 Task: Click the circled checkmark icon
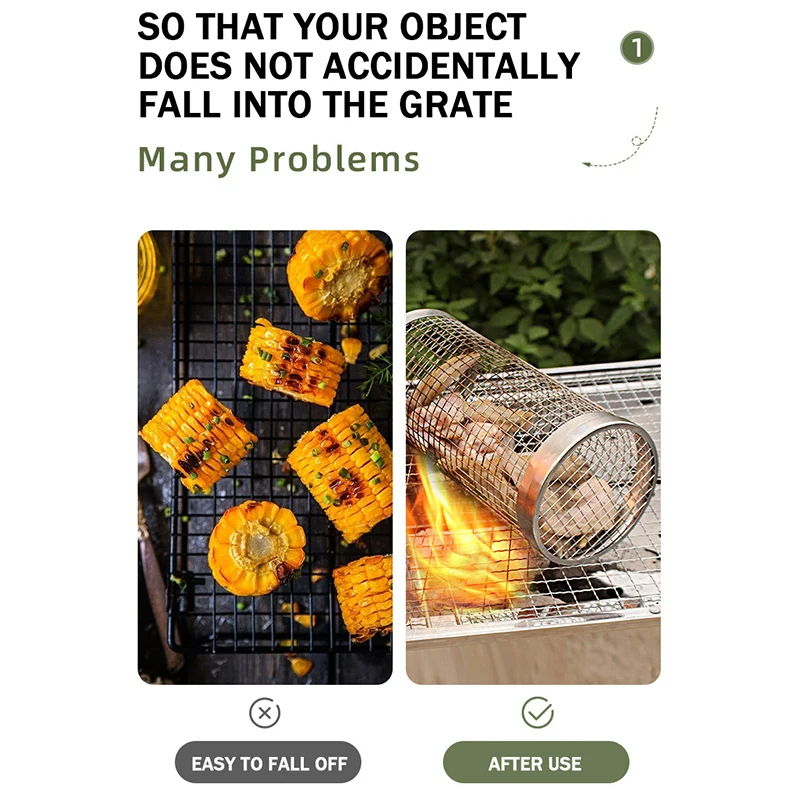(537, 712)
